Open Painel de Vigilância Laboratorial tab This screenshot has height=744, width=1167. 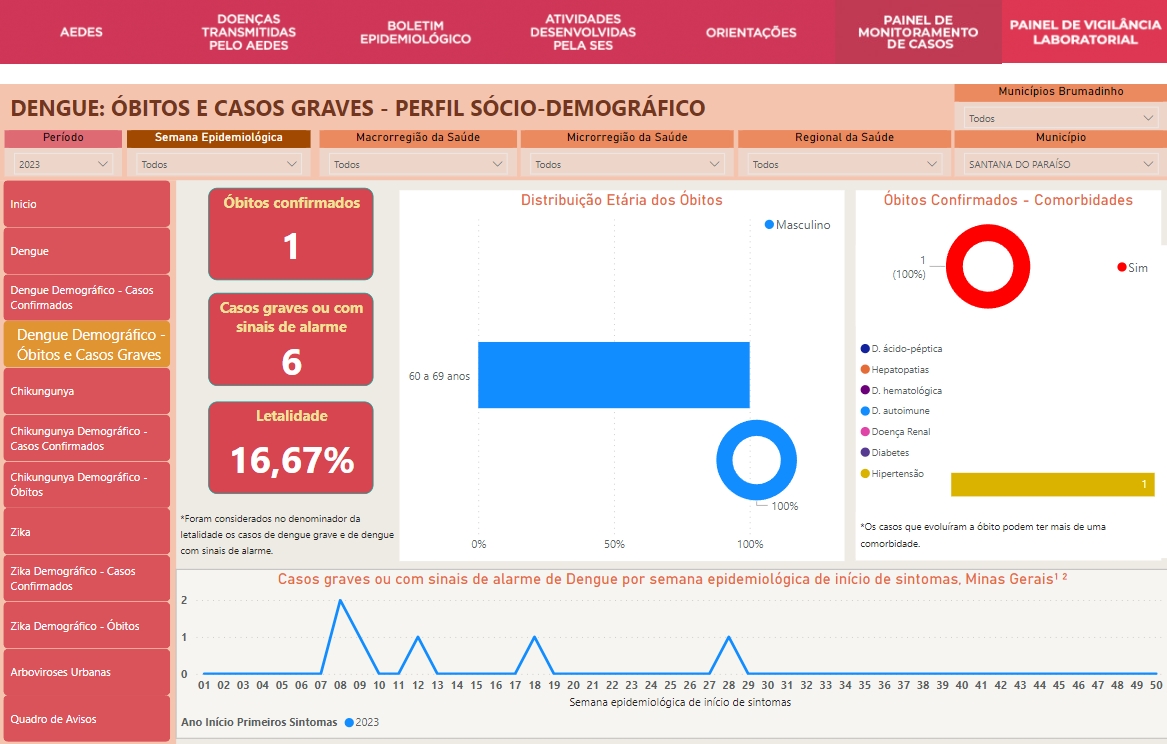(1085, 32)
